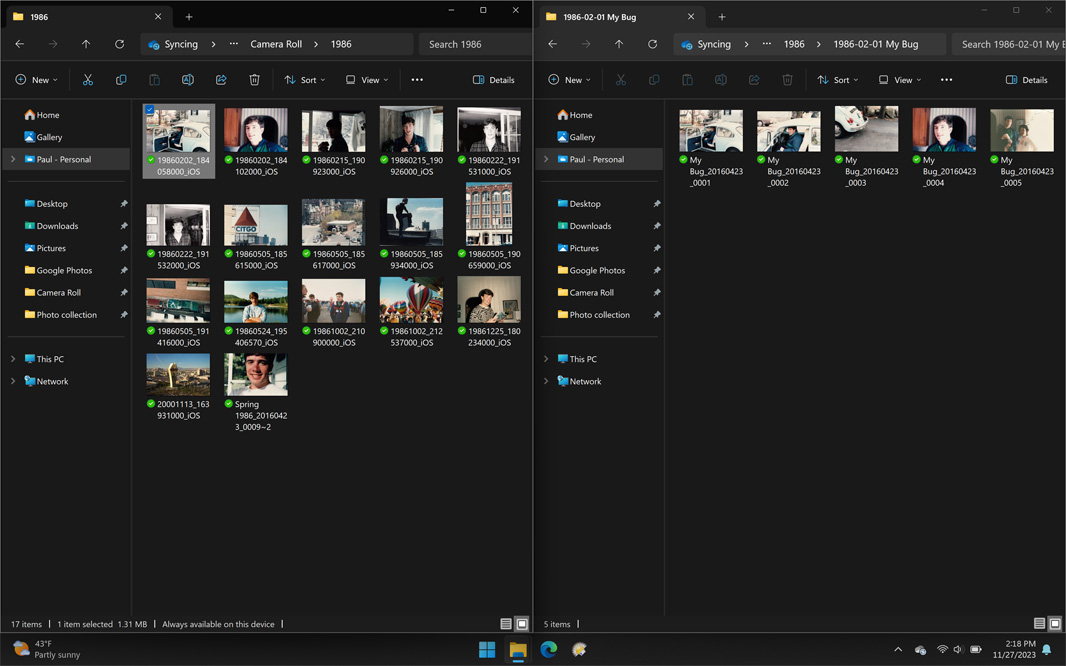
Task: Launch Microsoft Edge from the taskbar
Action: point(548,650)
